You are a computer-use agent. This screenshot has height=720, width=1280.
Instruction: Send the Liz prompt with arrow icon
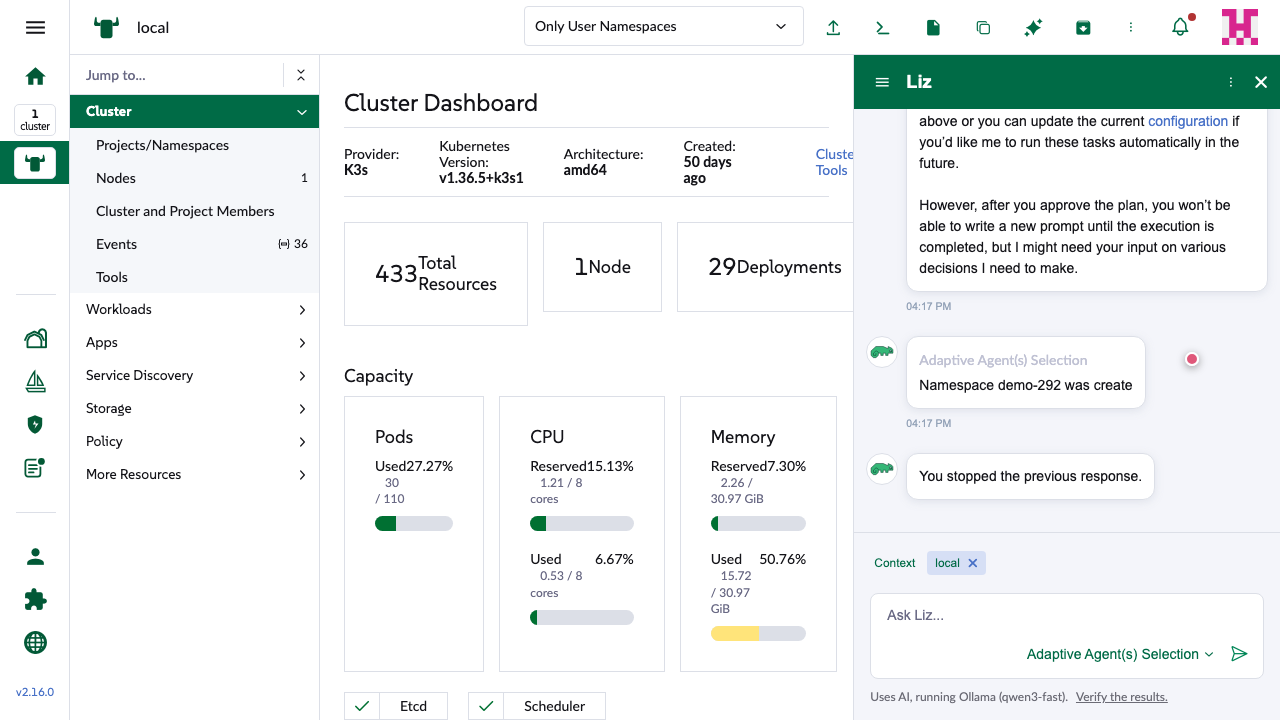pyautogui.click(x=1239, y=654)
